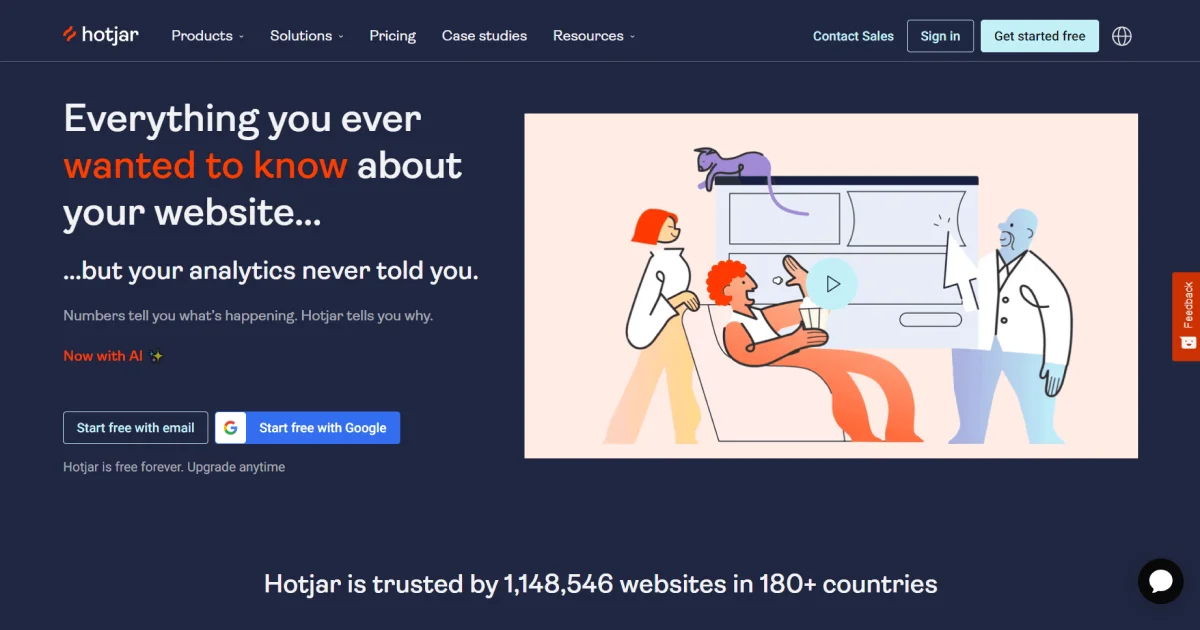Image resolution: width=1200 pixels, height=630 pixels.
Task: Open the language globe icon
Action: [1122, 36]
